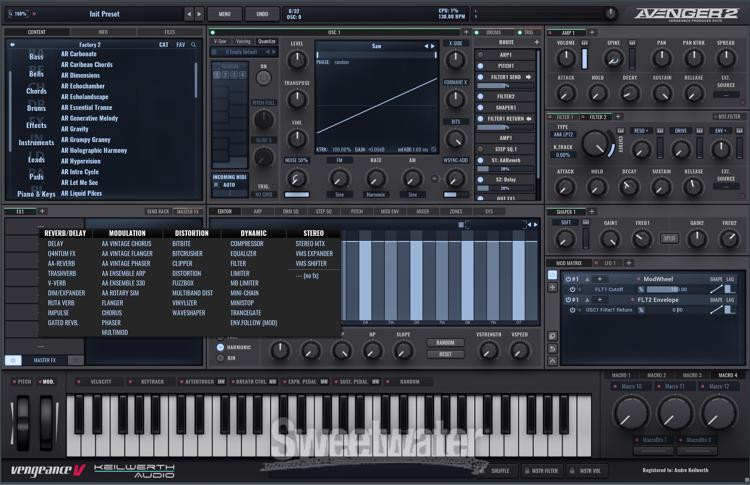Toggle the oscillator ON power button
The width and height of the screenshot is (750, 485).
[264, 78]
